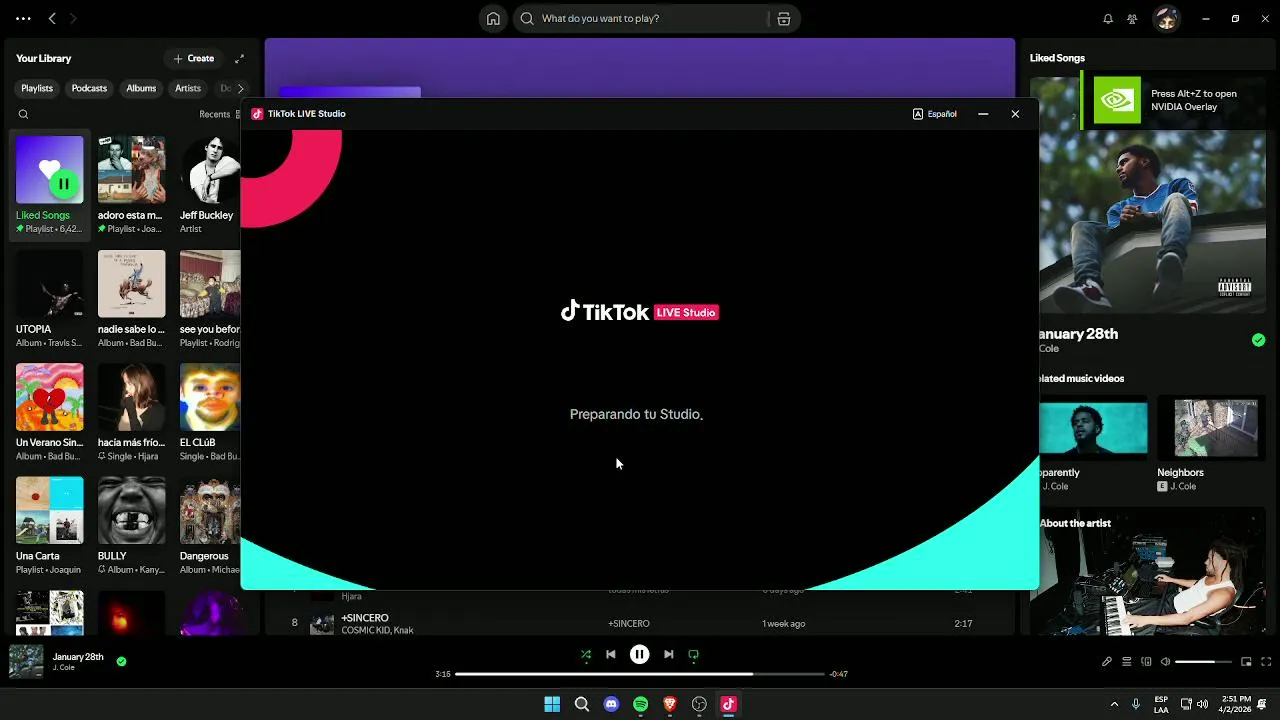Open Discord from taskbar

click(611, 704)
